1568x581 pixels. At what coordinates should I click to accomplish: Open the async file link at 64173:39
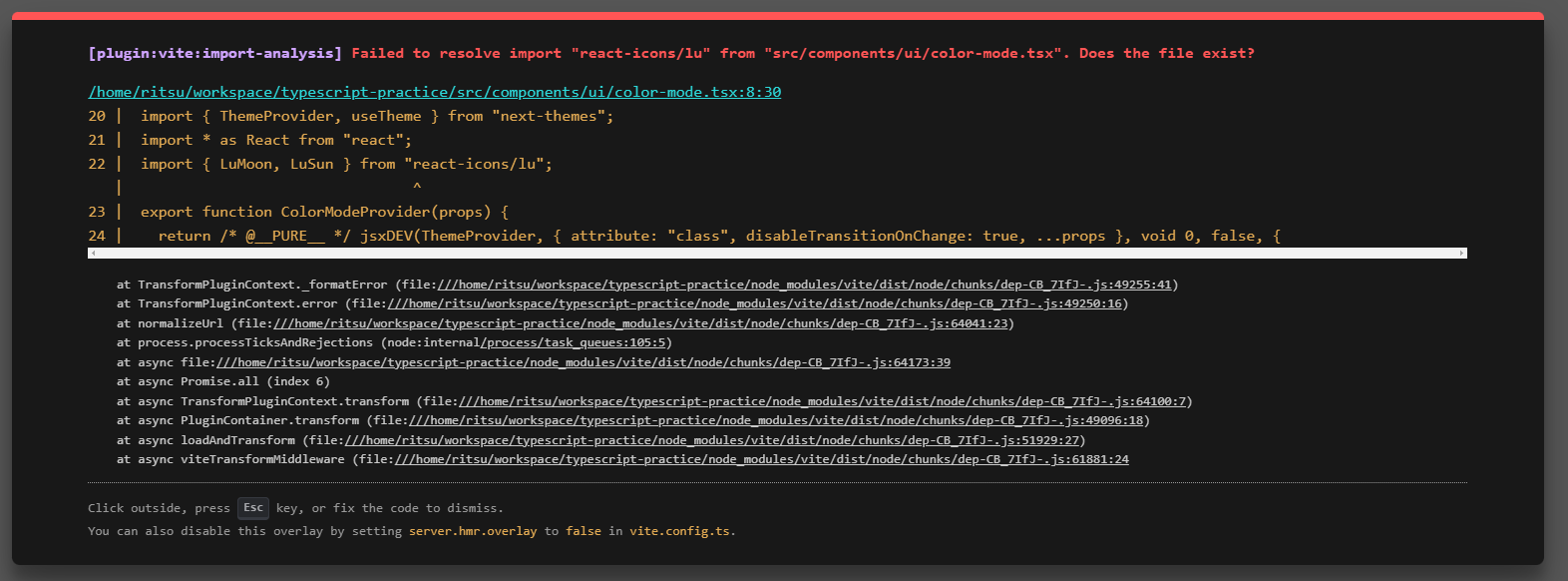584,362
